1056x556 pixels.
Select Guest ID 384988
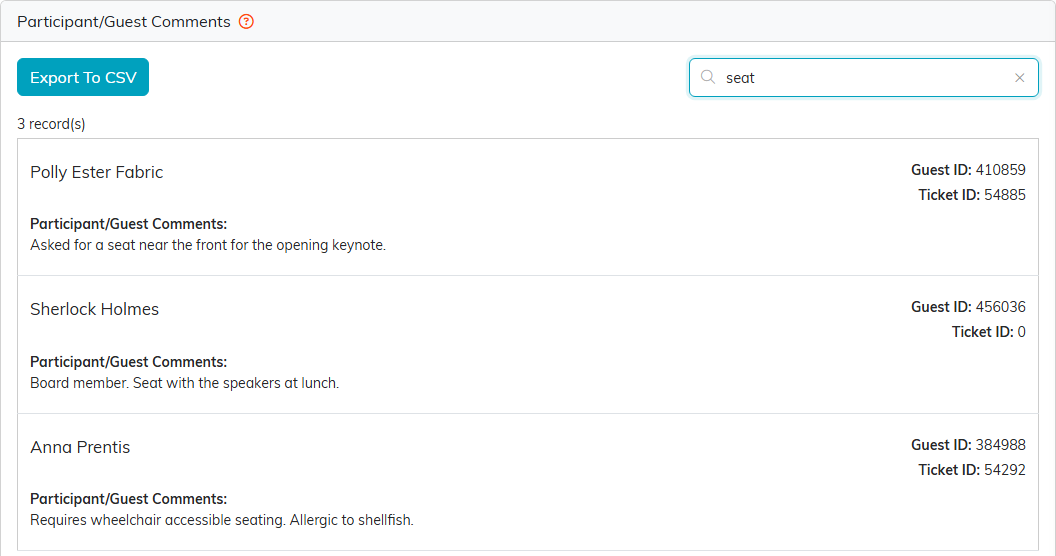point(968,445)
